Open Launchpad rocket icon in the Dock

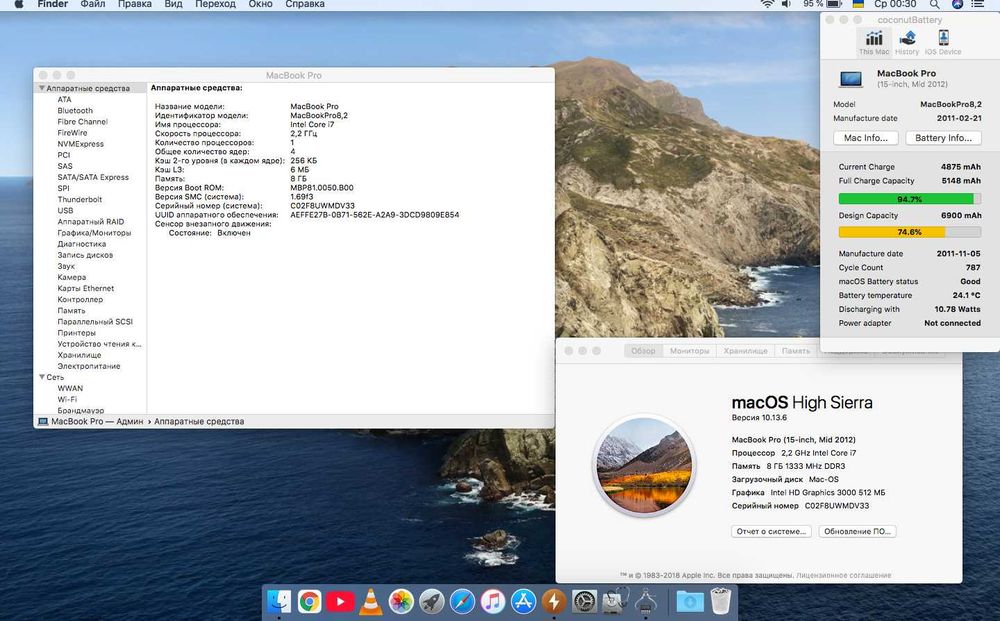432,601
